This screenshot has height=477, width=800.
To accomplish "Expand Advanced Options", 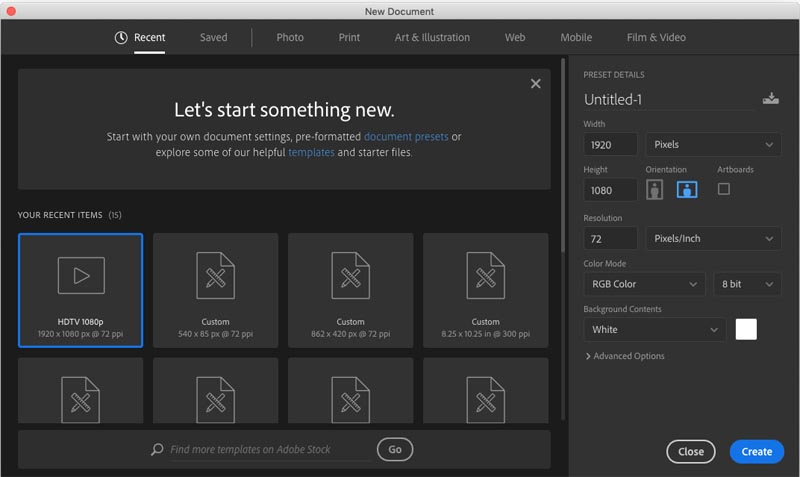I will (625, 356).
